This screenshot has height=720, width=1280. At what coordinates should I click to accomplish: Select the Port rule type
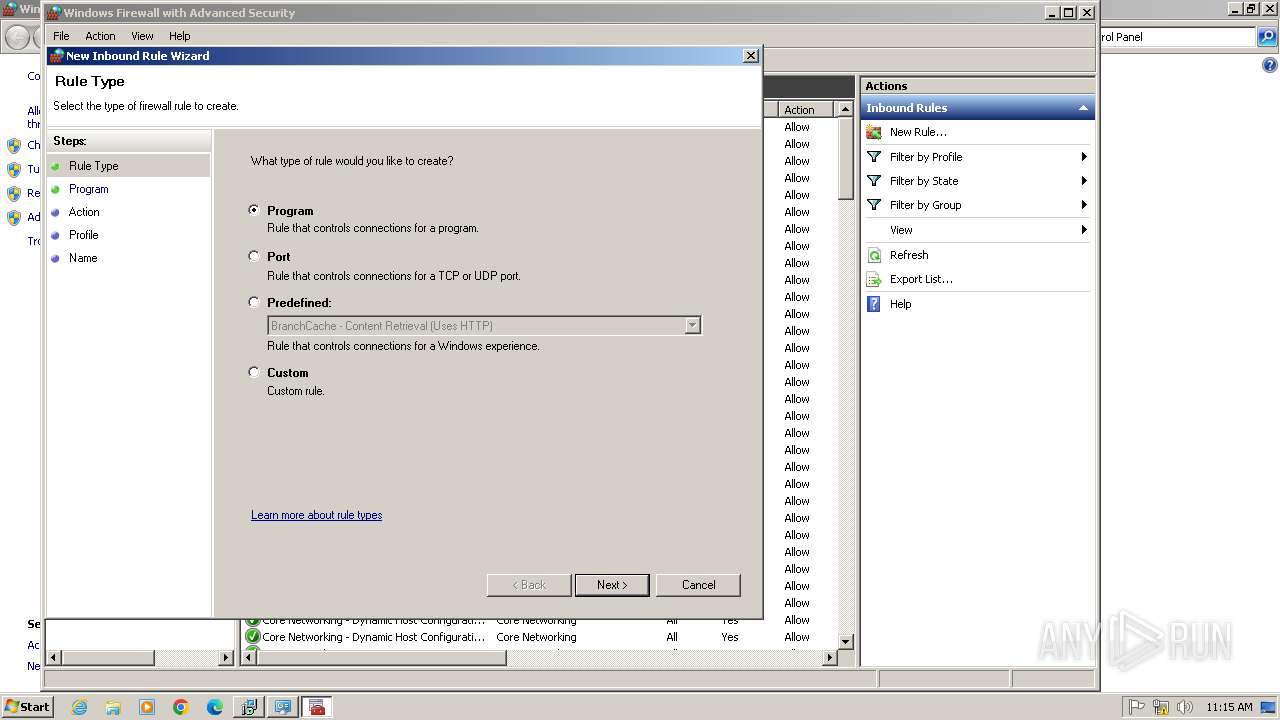(254, 256)
